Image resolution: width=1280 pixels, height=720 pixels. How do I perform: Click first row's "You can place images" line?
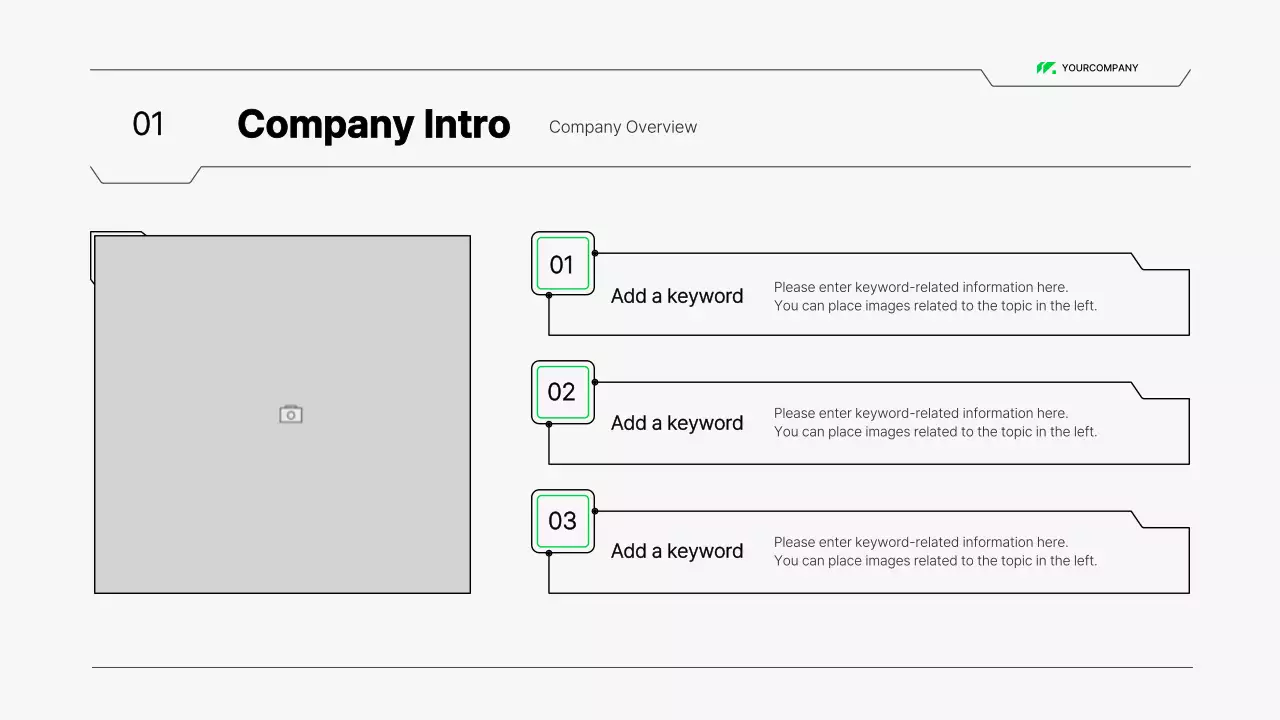935,306
